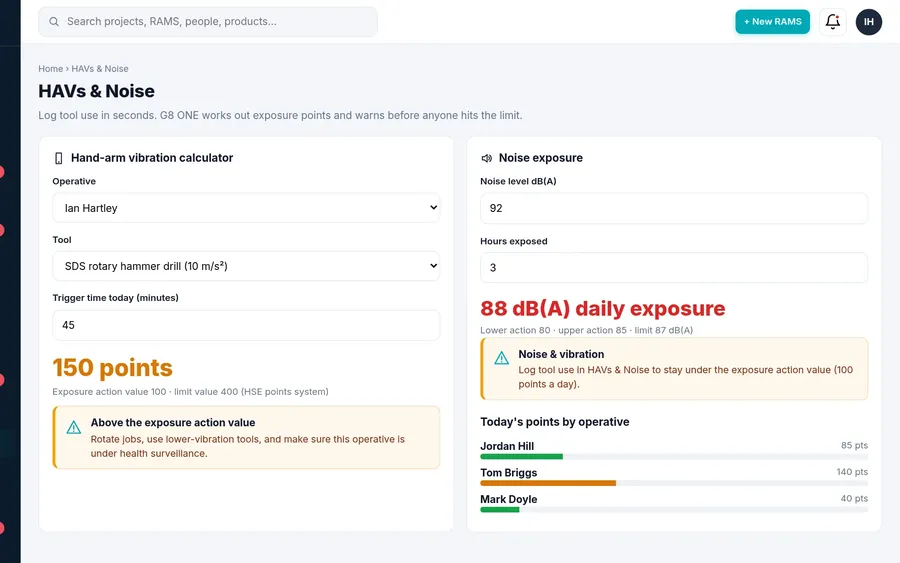Click the search magnifier icon
Viewport: 900px width, 563px height.
[54, 22]
